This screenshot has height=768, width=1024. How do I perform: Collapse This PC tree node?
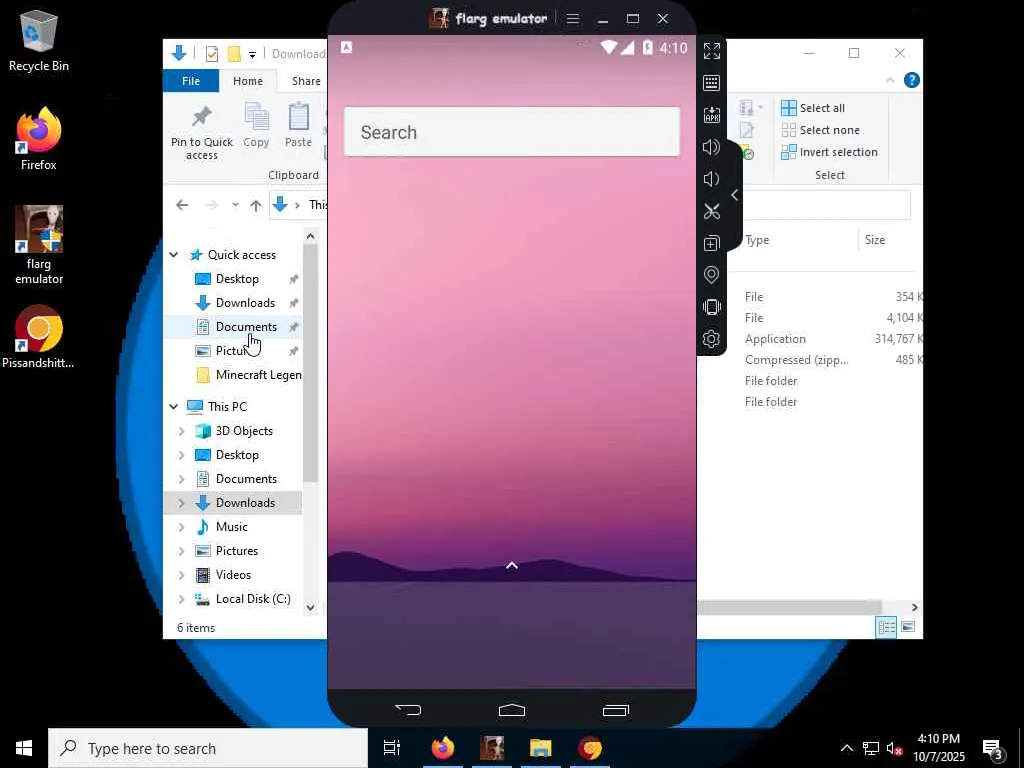[174, 406]
